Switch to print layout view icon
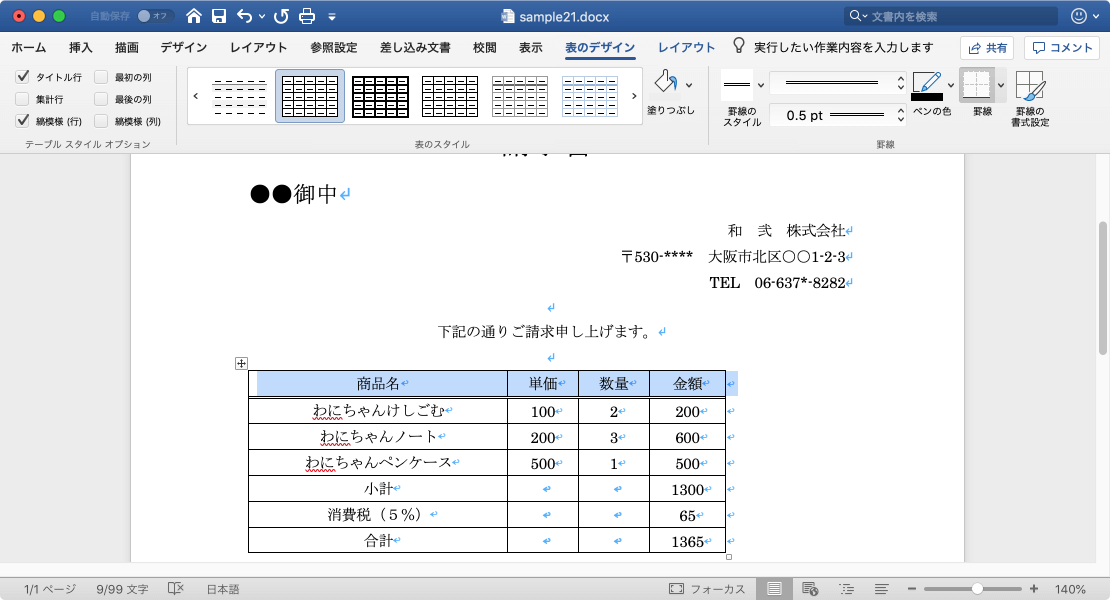 [x=774, y=589]
